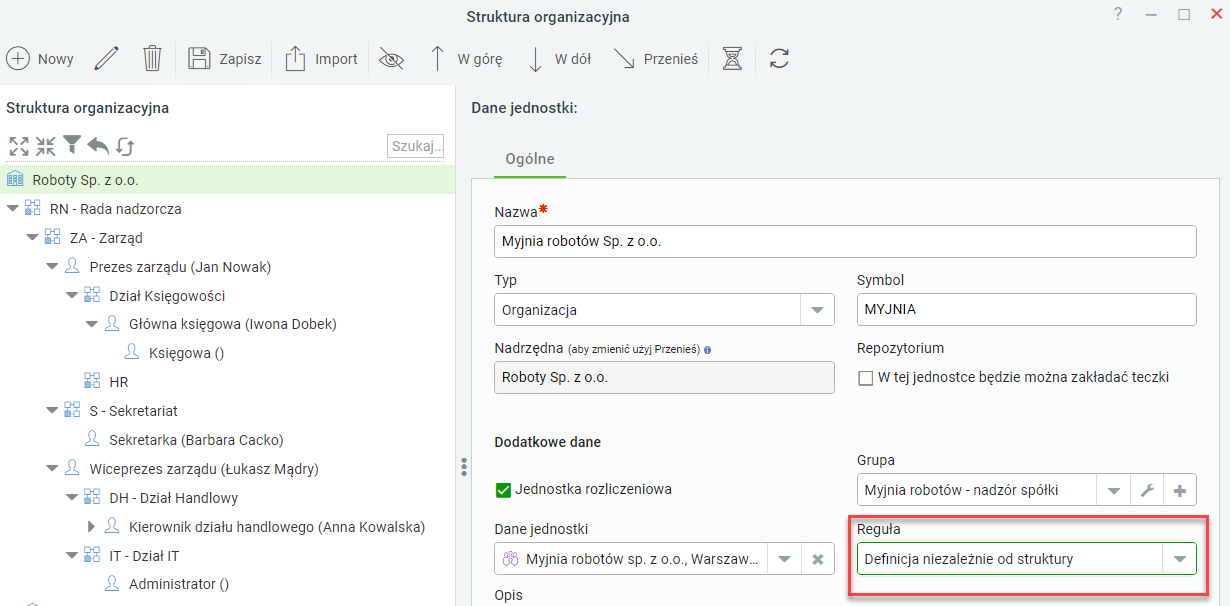Clear Dane jednostki with the X icon
This screenshot has height=606, width=1230.
click(x=817, y=559)
